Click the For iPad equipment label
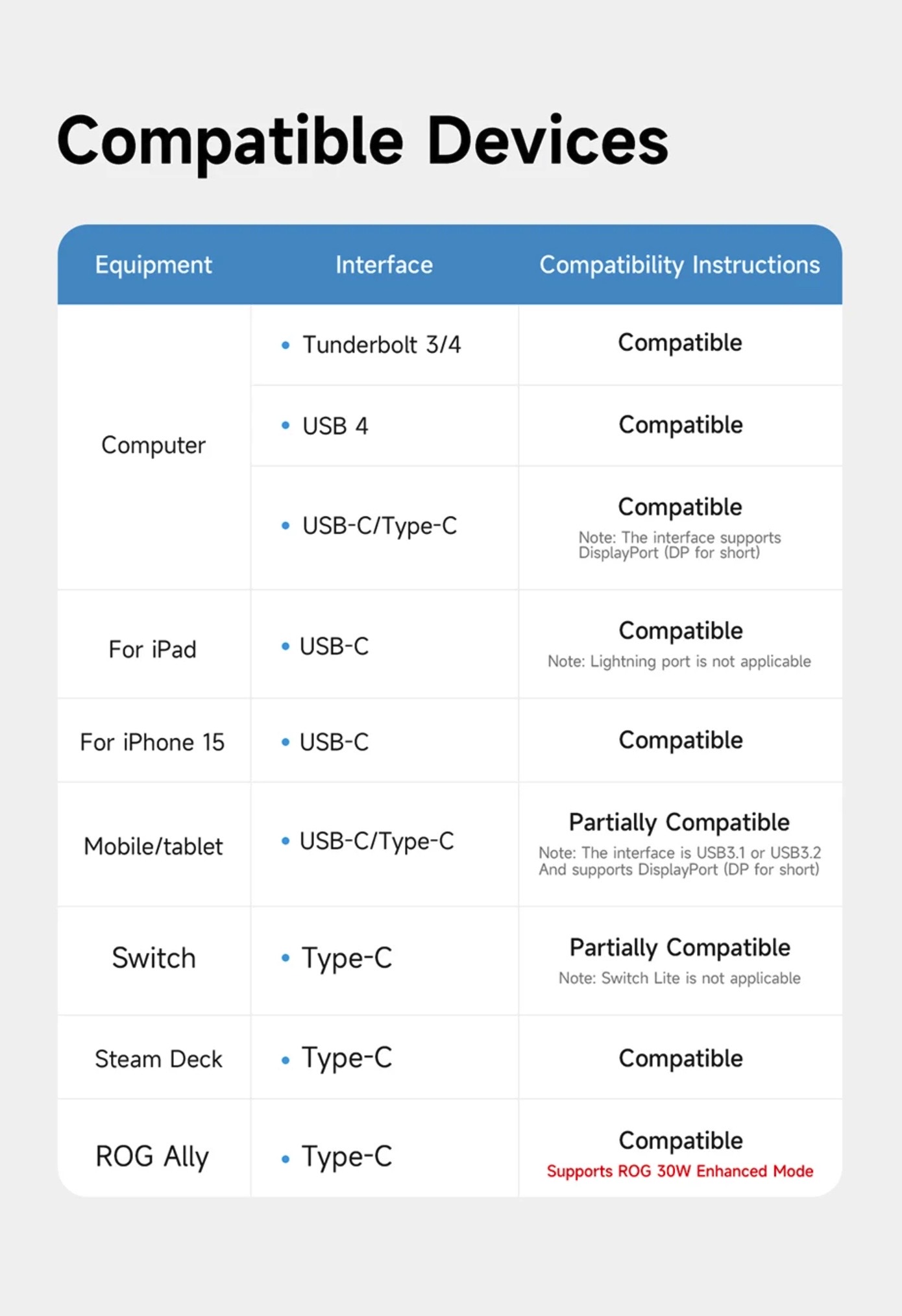Viewport: 902px width, 1316px height. [x=152, y=649]
